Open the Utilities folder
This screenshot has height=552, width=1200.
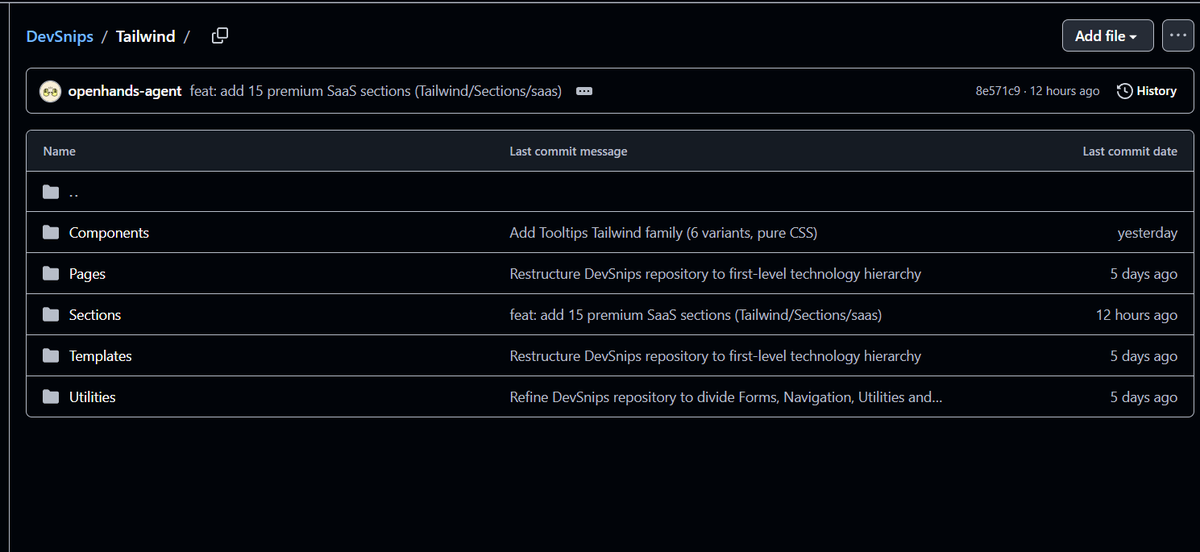[x=92, y=397]
